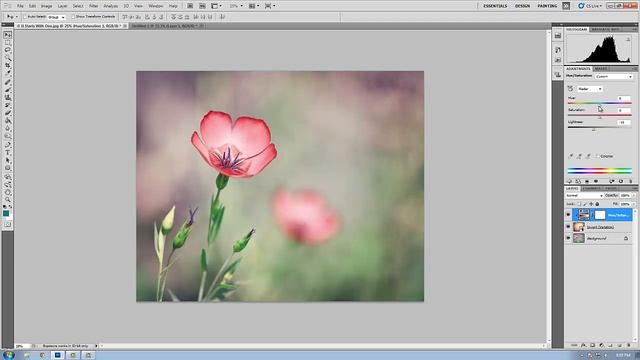640x360 pixels.
Task: Open the Screen Mode dropdown
Action: pyautogui.click(x=270, y=6)
